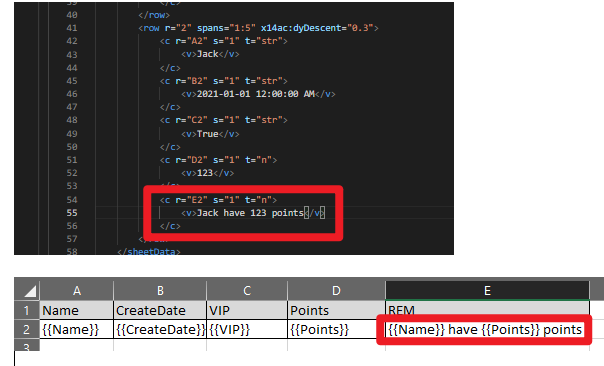Click the c r="A2" tag line

[223, 41]
